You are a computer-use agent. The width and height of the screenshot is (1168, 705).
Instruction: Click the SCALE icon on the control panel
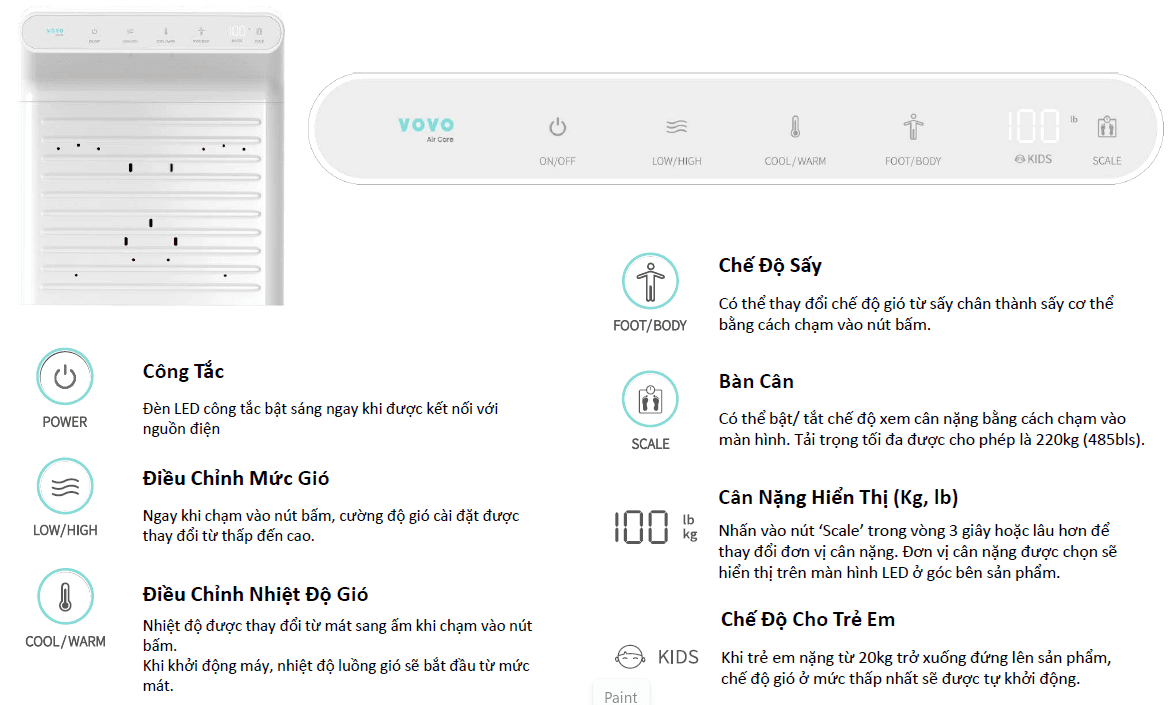point(1106,128)
